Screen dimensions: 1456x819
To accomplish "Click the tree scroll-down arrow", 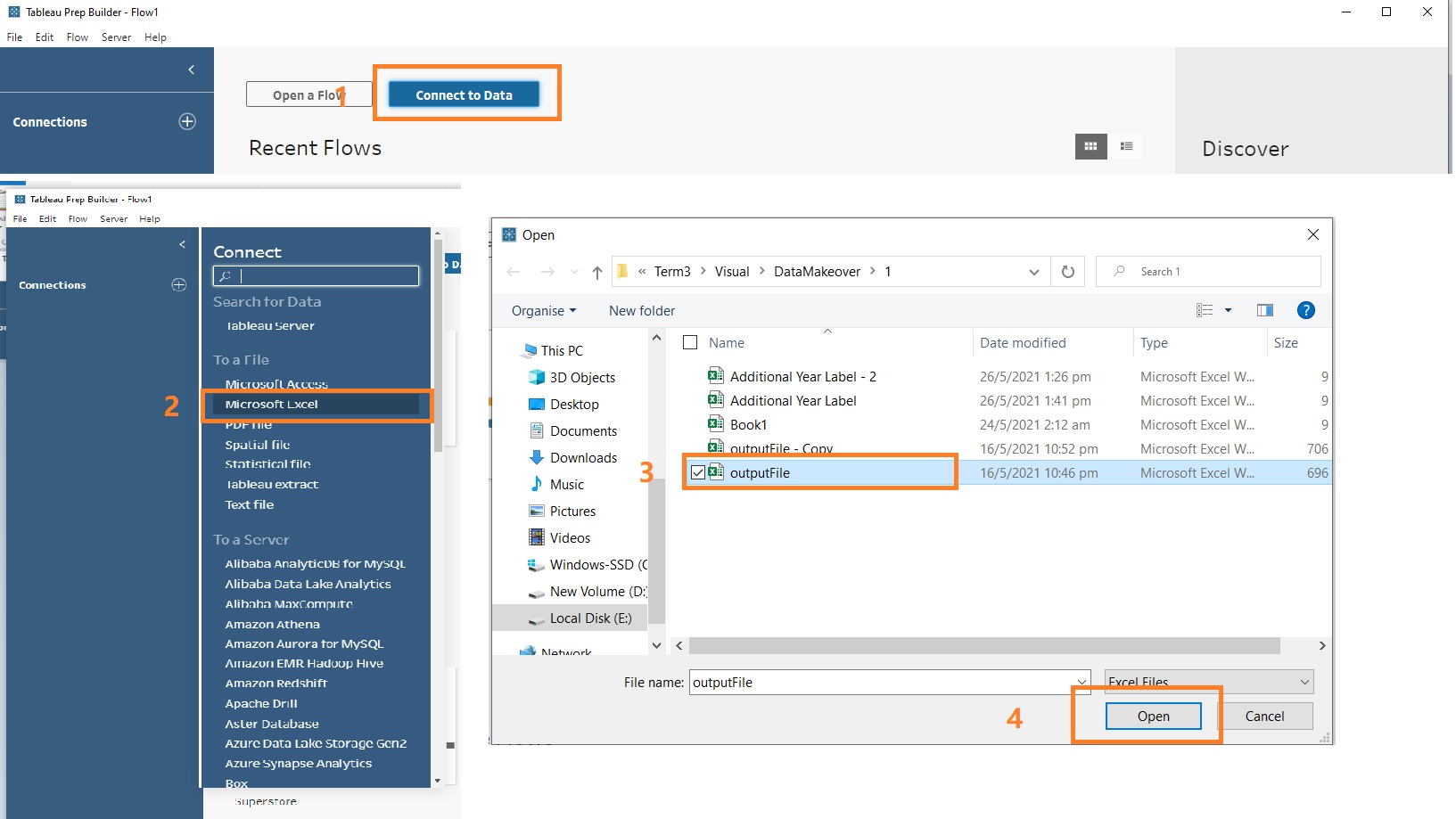I will tap(657, 645).
